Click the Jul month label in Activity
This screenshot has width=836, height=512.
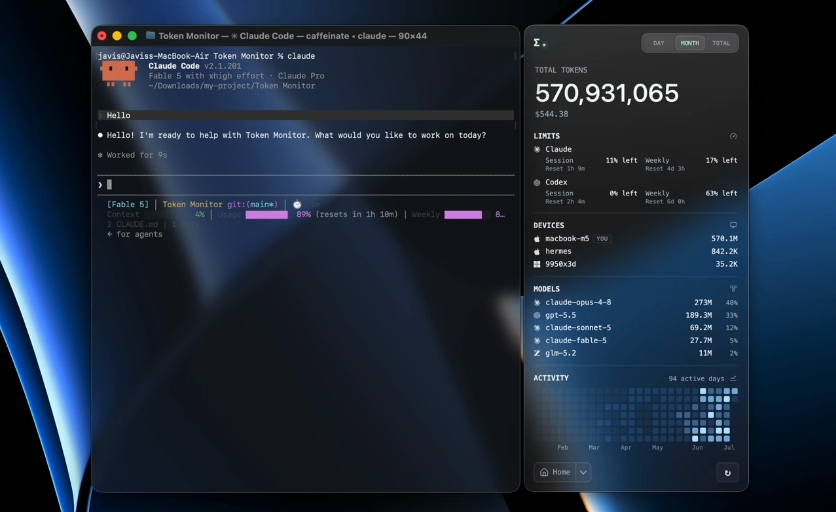tap(729, 447)
